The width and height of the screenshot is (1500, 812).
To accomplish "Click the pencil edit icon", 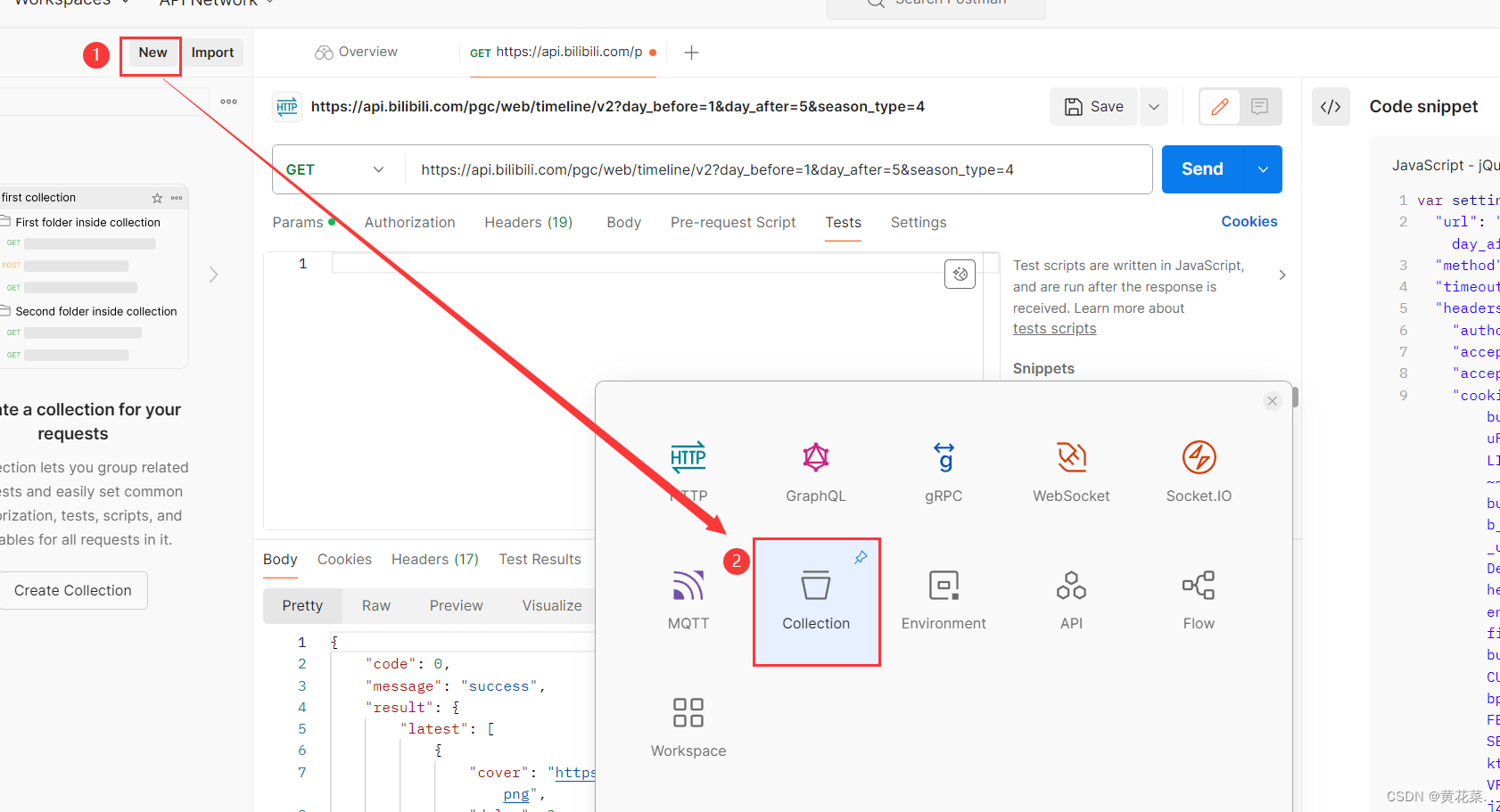I will [x=1220, y=107].
